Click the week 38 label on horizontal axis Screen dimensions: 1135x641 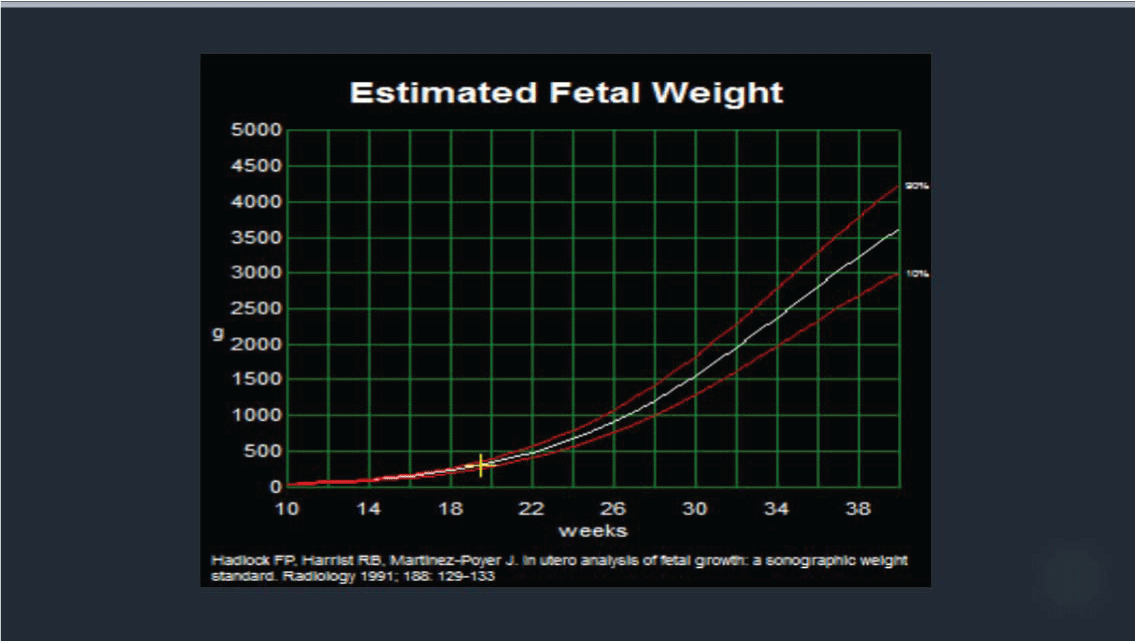[x=857, y=509]
